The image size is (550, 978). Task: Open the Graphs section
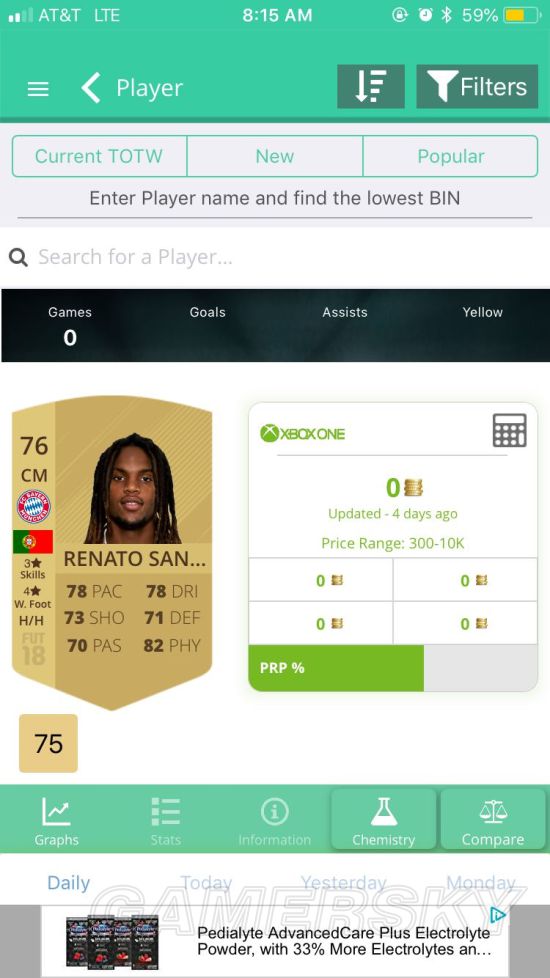[56, 820]
